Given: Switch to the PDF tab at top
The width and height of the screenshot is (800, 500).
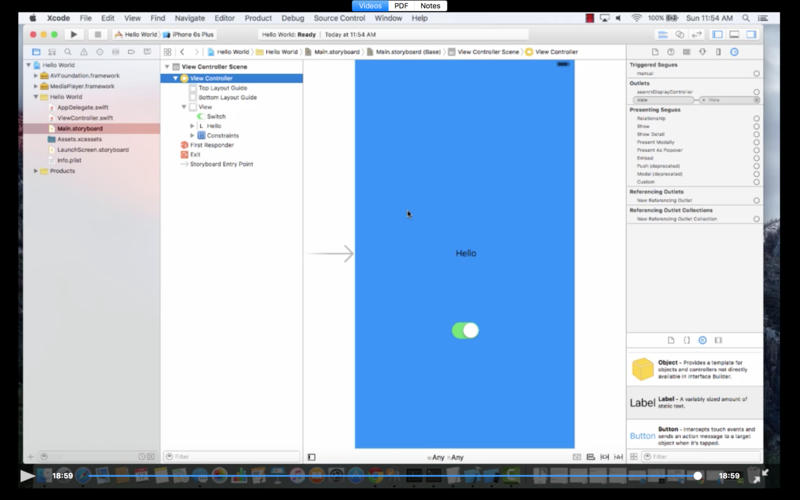Looking at the screenshot, I should point(401,6).
